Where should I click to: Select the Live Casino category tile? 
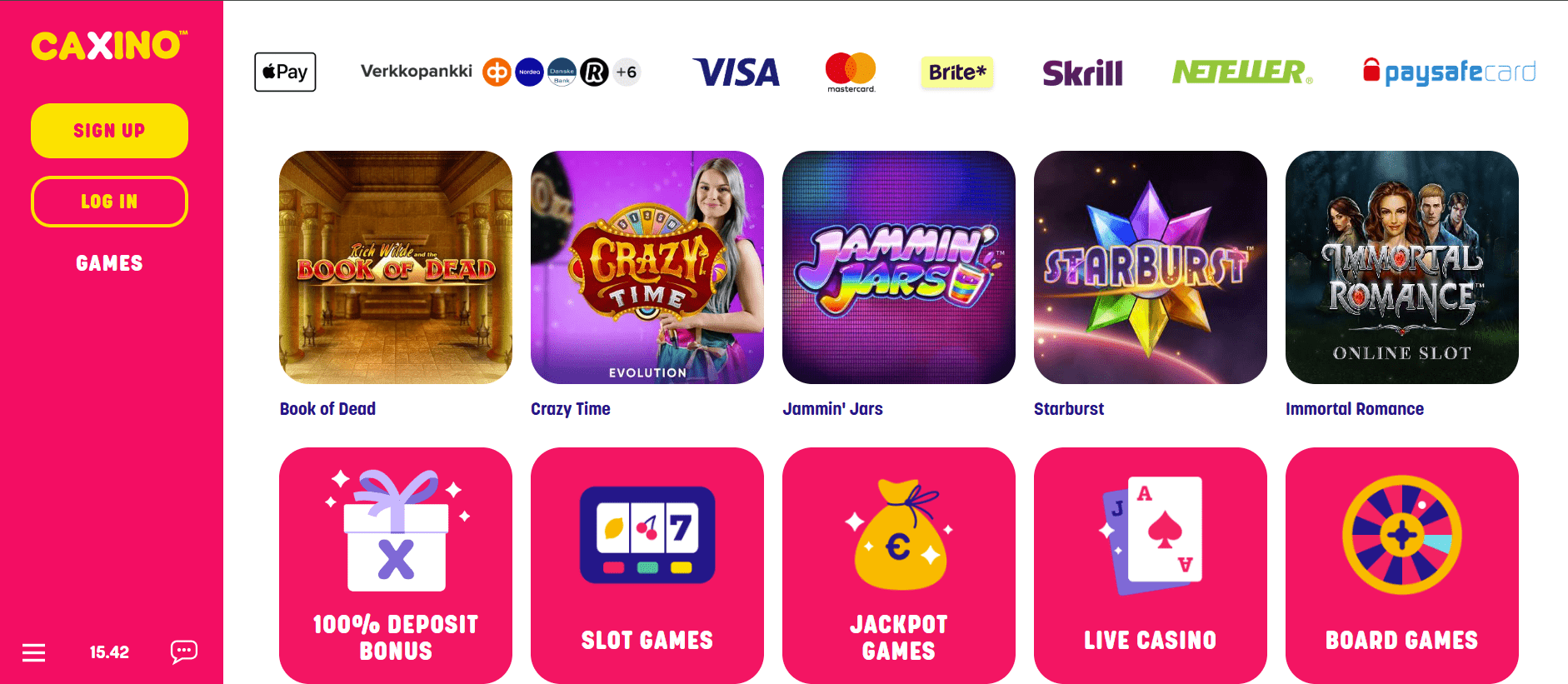[x=1151, y=566]
